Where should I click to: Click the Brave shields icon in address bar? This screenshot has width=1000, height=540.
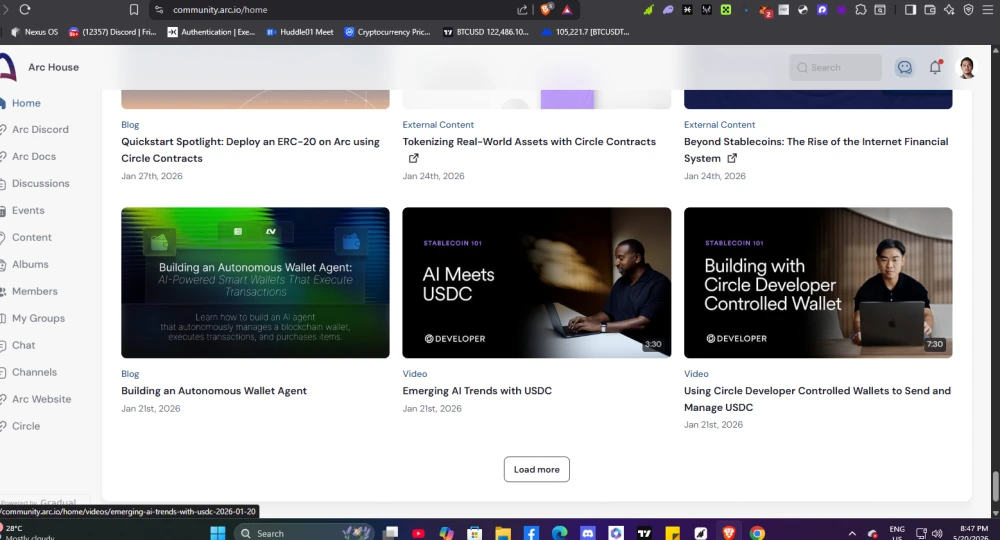coord(546,10)
